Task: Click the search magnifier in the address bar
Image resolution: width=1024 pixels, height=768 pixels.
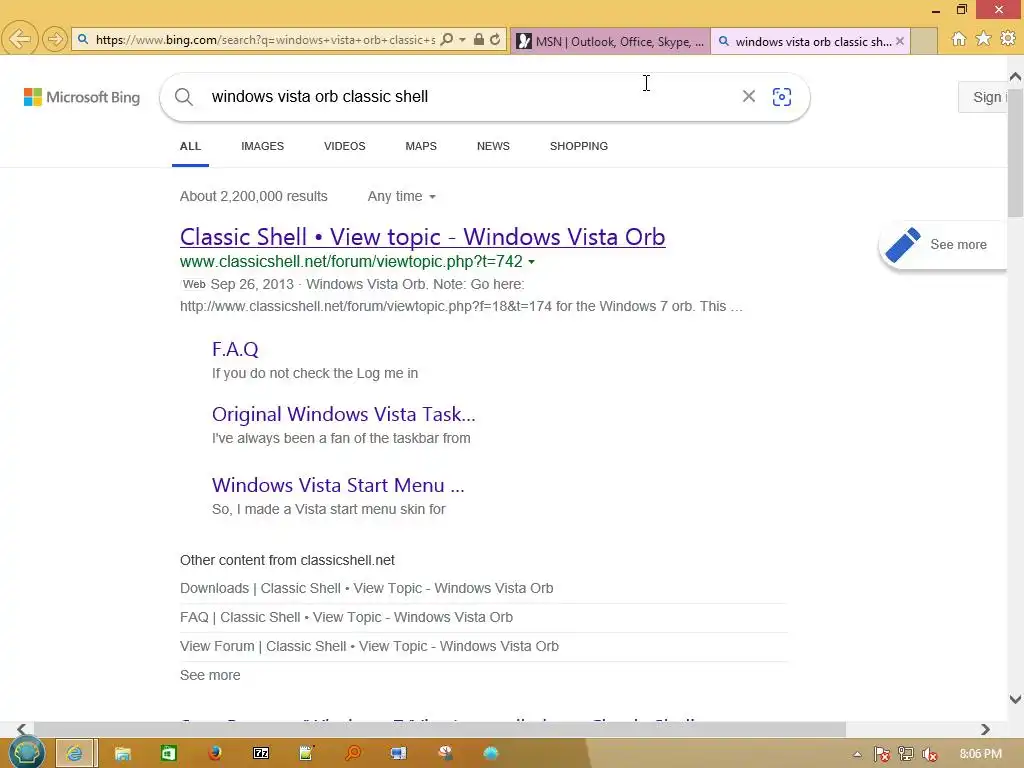Action: pyautogui.click(x=447, y=40)
